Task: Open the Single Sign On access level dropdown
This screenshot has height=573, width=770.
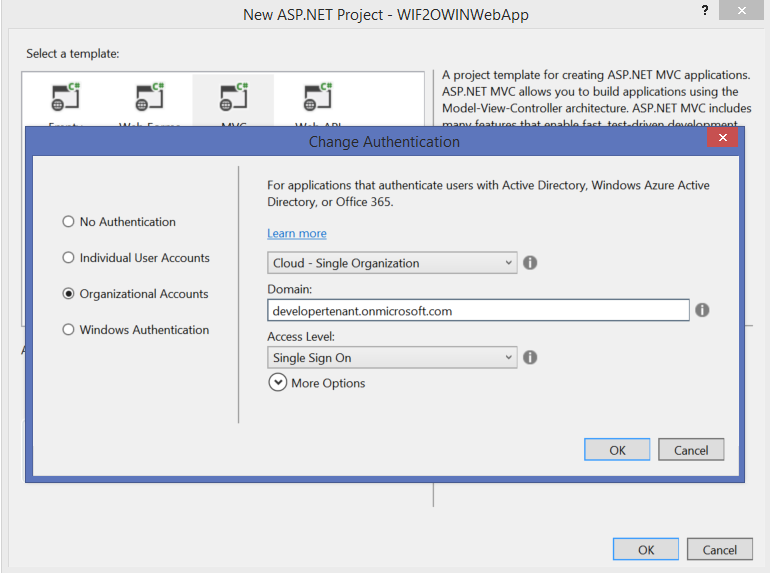Action: coord(392,357)
